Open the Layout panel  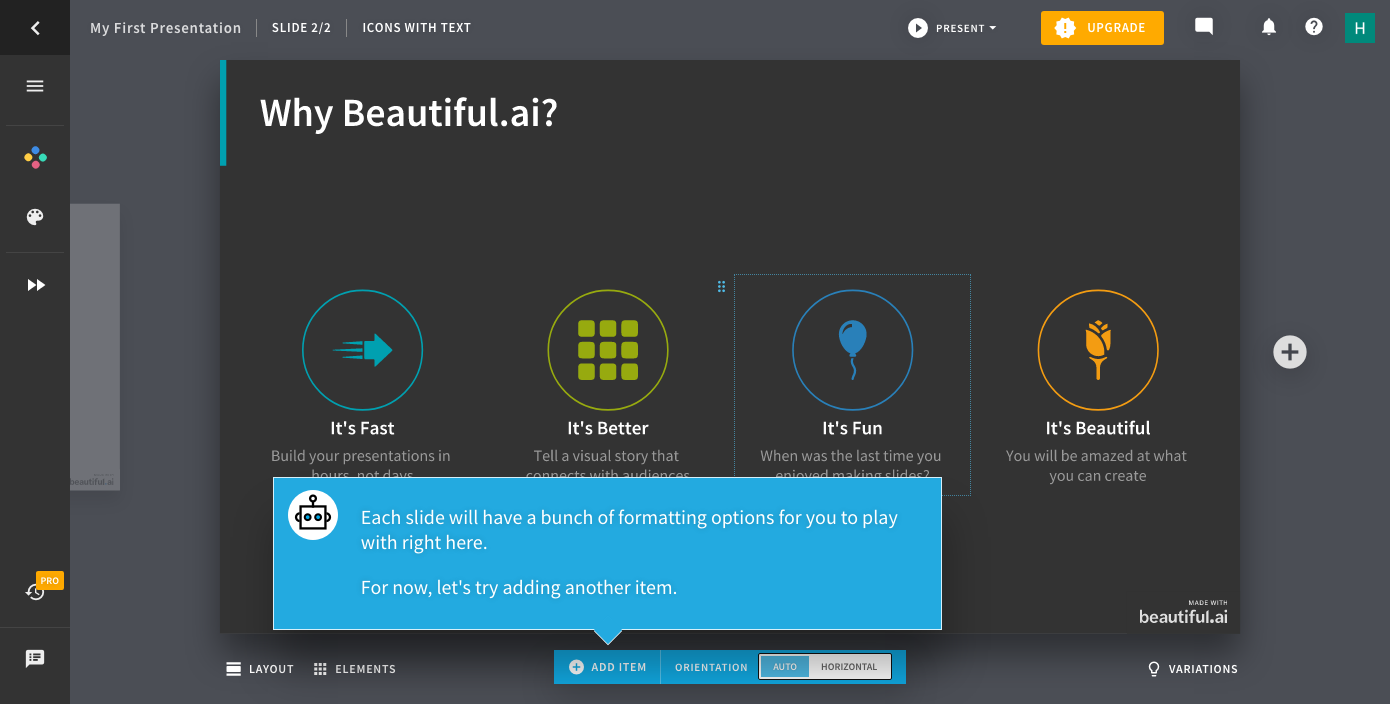tap(260, 669)
